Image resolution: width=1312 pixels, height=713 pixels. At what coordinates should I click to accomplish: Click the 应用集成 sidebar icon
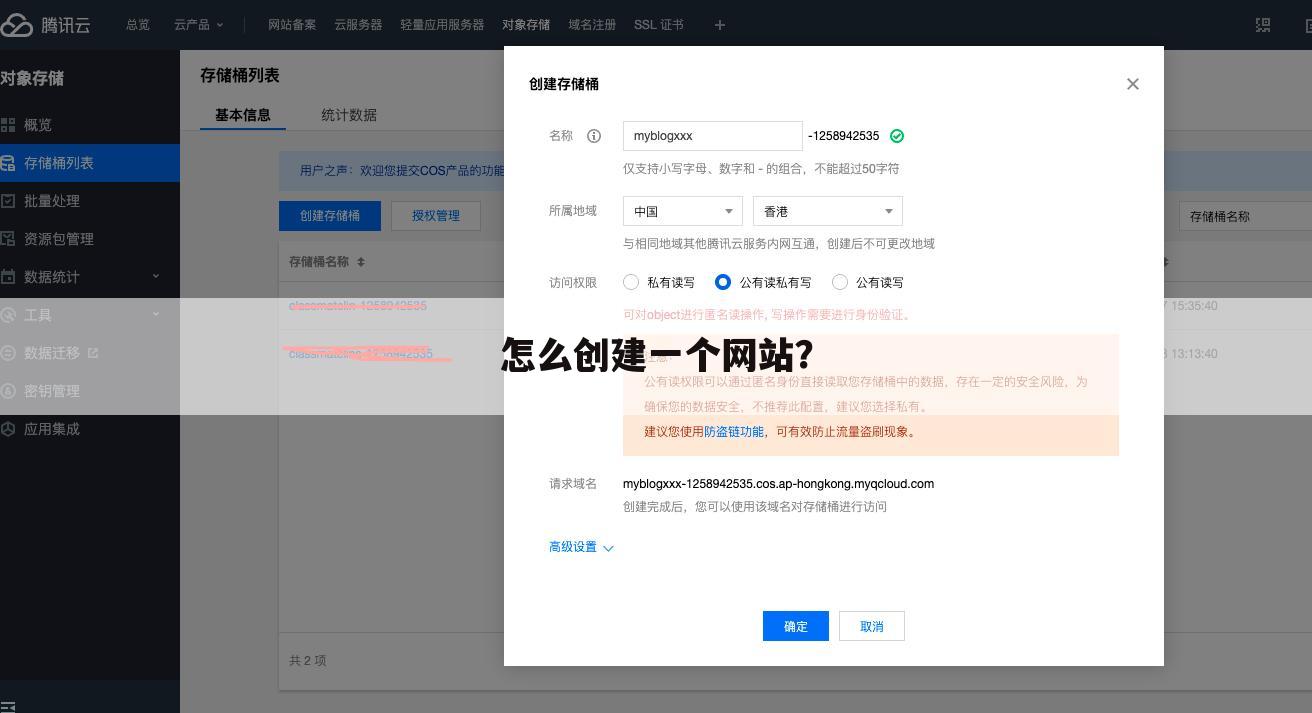pyautogui.click(x=8, y=429)
